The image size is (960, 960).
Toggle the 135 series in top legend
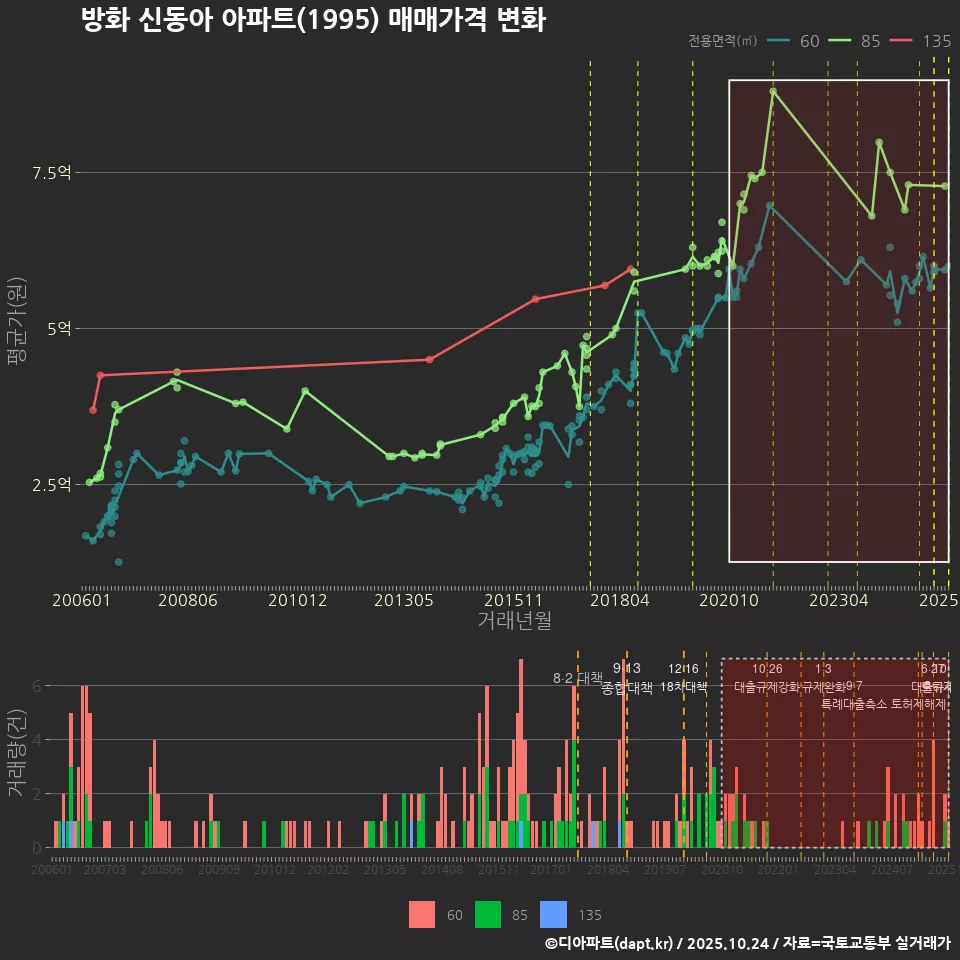922,41
